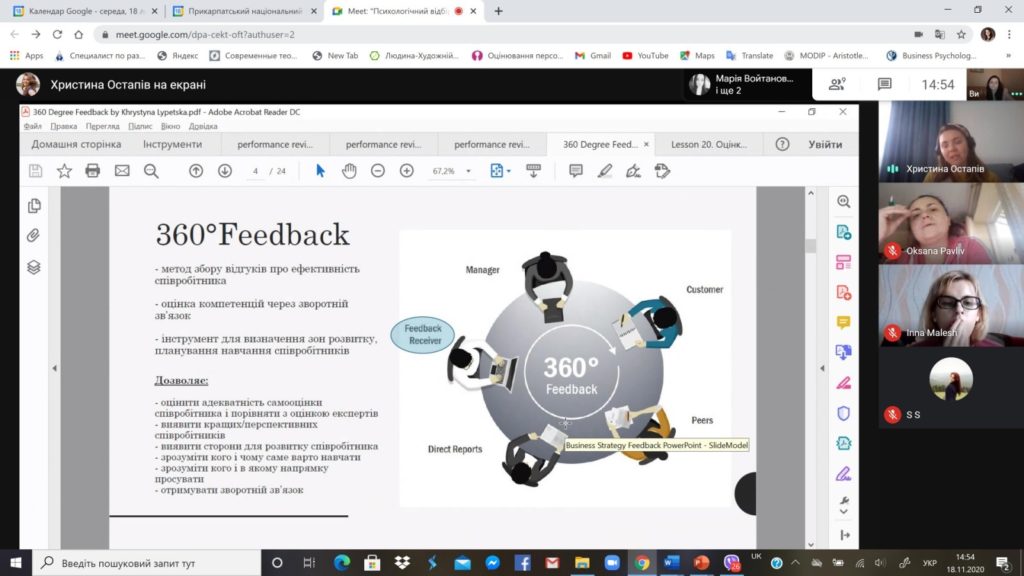Viewport: 1024px width, 576px height.
Task: Activate the arrow selection tool
Action: [x=320, y=171]
